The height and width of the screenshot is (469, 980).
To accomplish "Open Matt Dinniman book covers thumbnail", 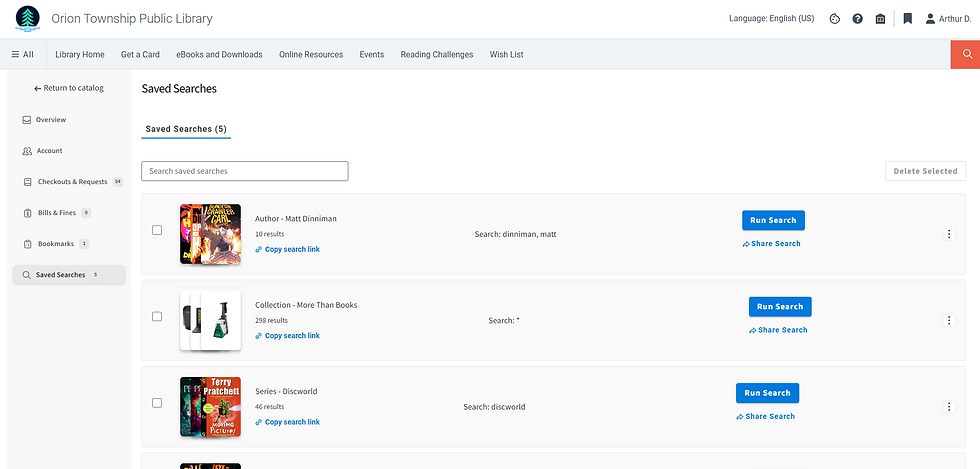I will 211,234.
